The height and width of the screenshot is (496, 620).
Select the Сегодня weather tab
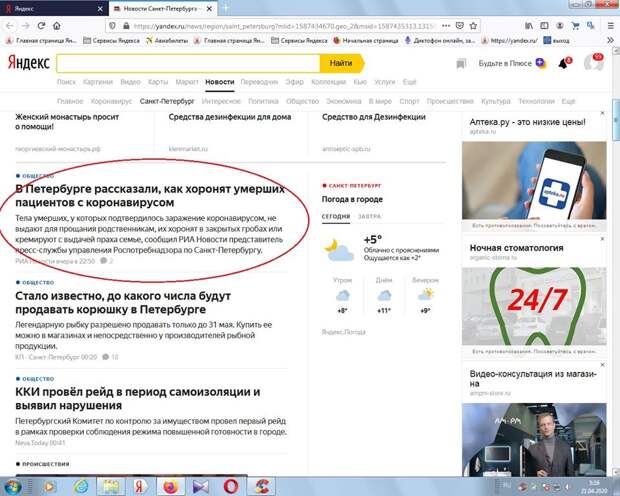click(x=336, y=216)
